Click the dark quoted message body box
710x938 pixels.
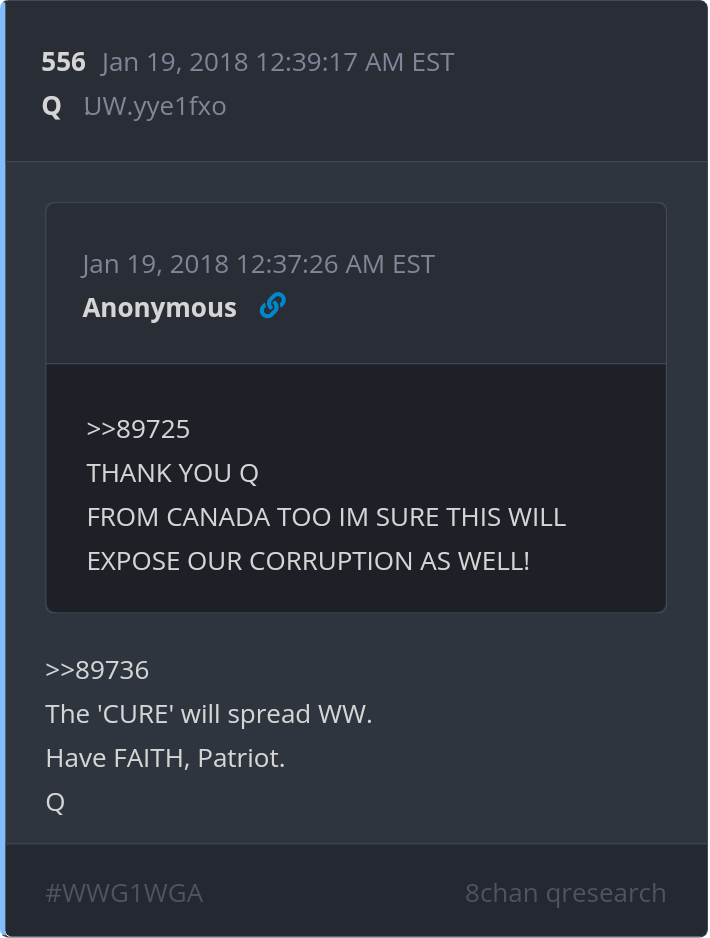(356, 488)
